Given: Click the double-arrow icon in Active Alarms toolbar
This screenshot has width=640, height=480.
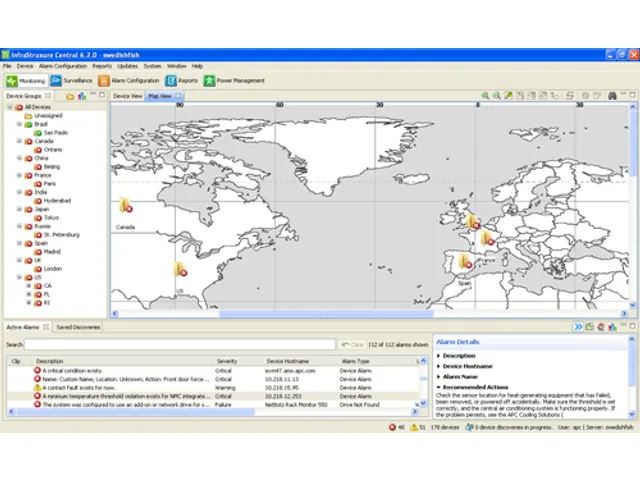Looking at the screenshot, I should pos(578,327).
